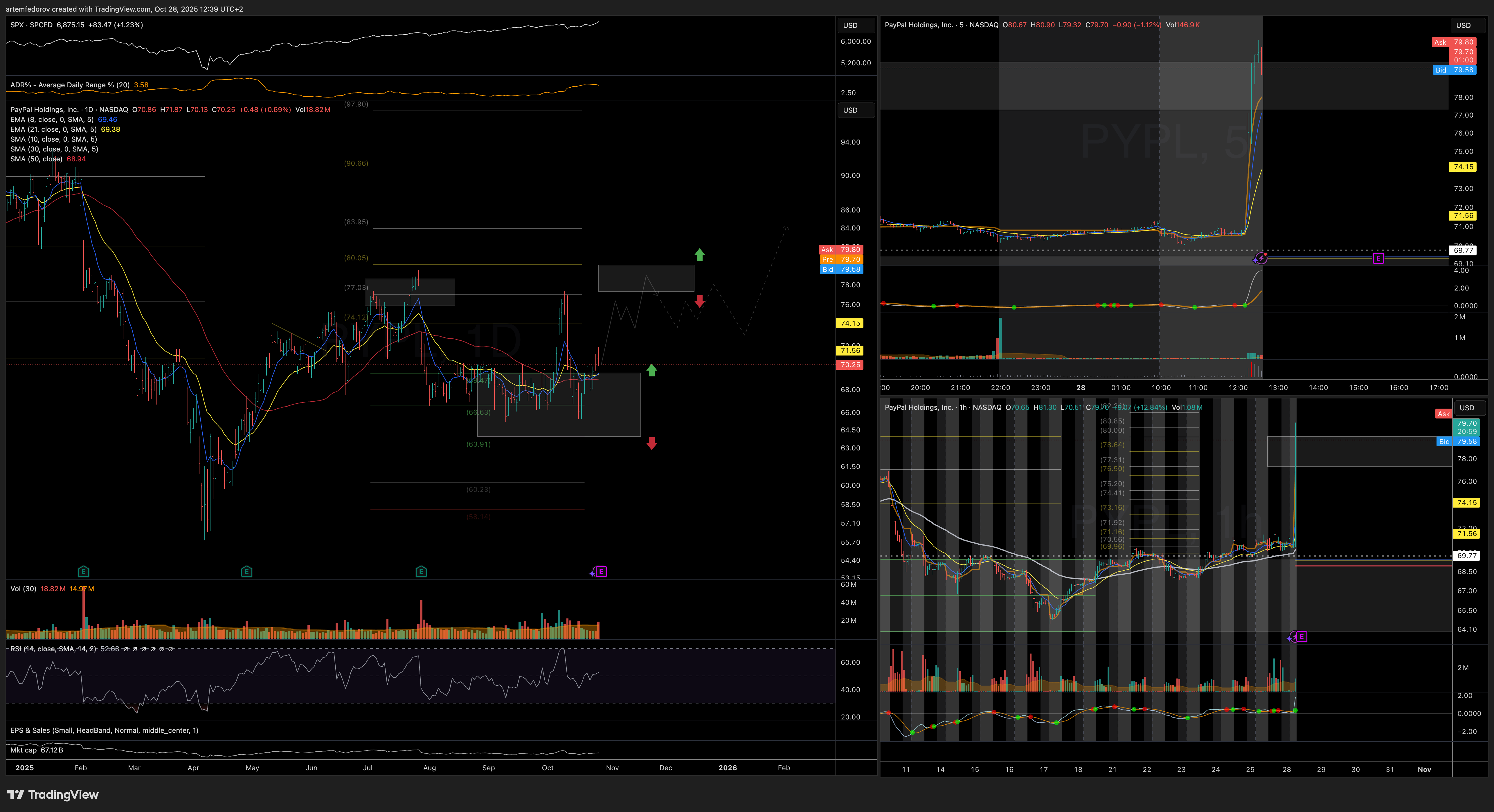The height and width of the screenshot is (812, 1494).
Task: Click the 28 date label on 1h time axis
Action: (1286, 769)
